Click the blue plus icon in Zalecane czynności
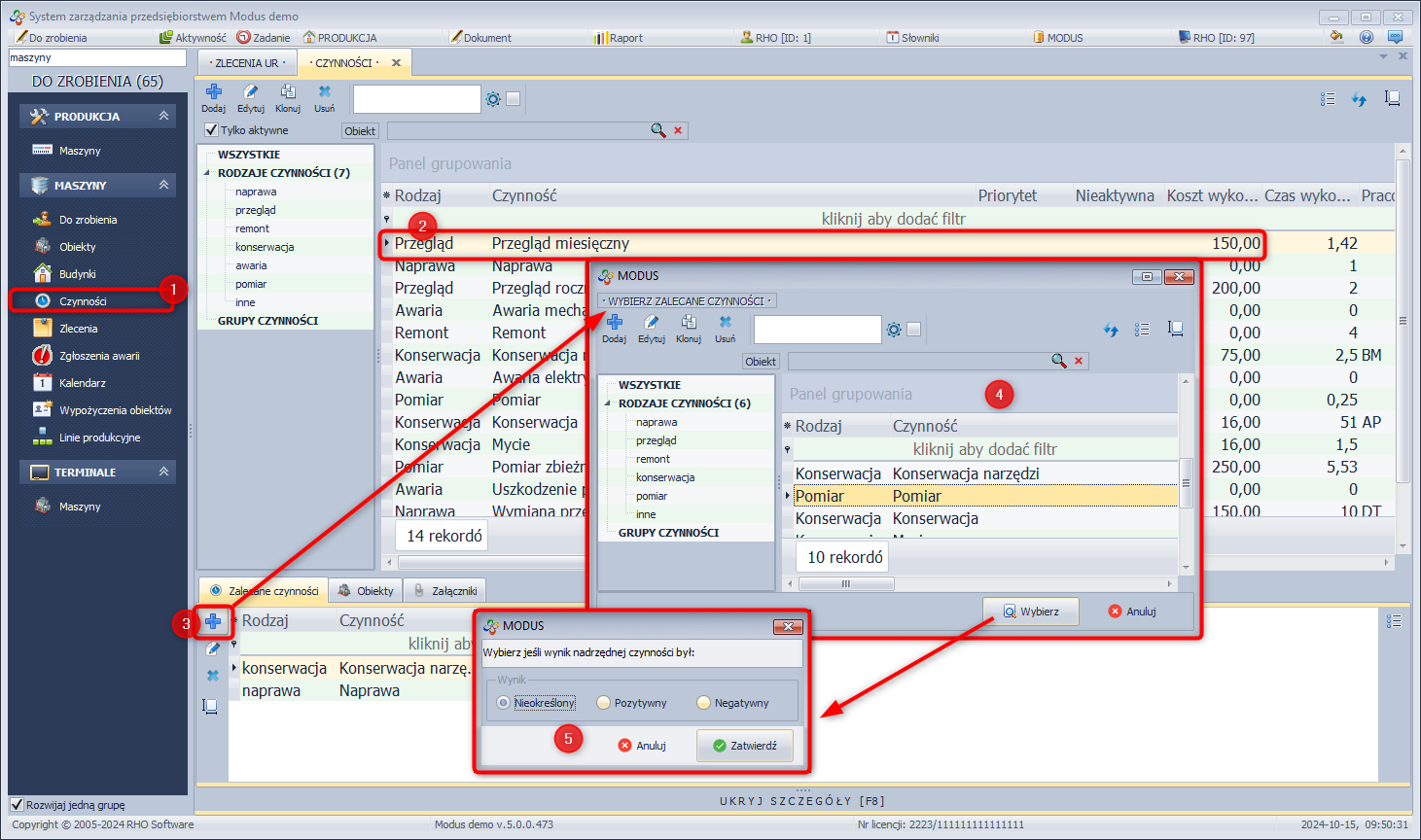 tap(213, 621)
